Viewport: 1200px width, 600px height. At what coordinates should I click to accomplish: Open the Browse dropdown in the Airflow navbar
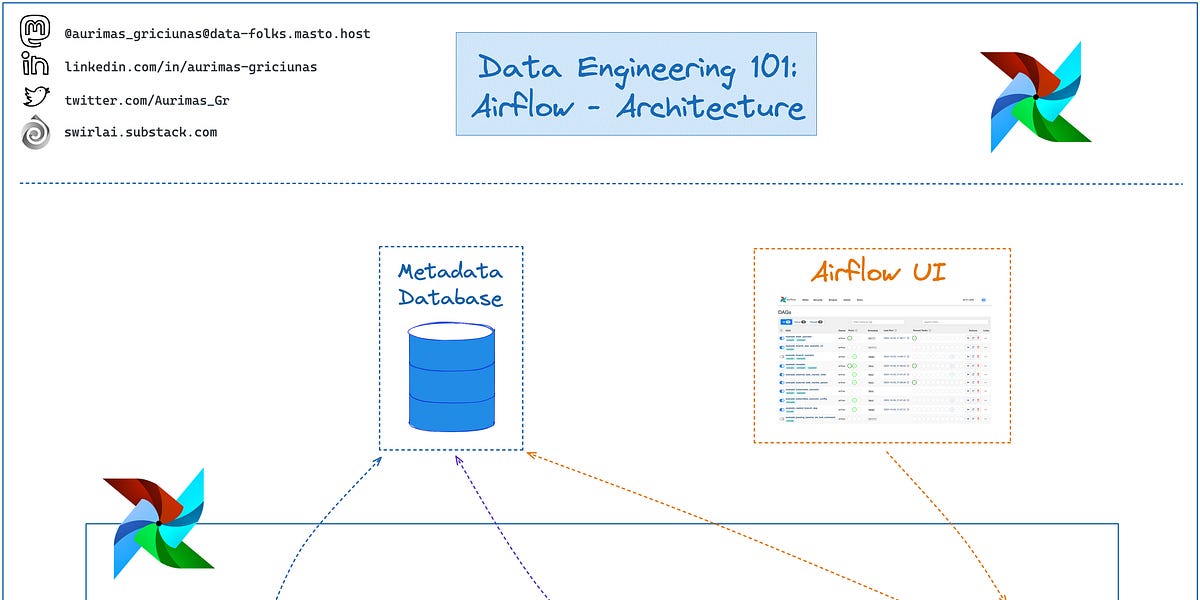click(x=833, y=300)
